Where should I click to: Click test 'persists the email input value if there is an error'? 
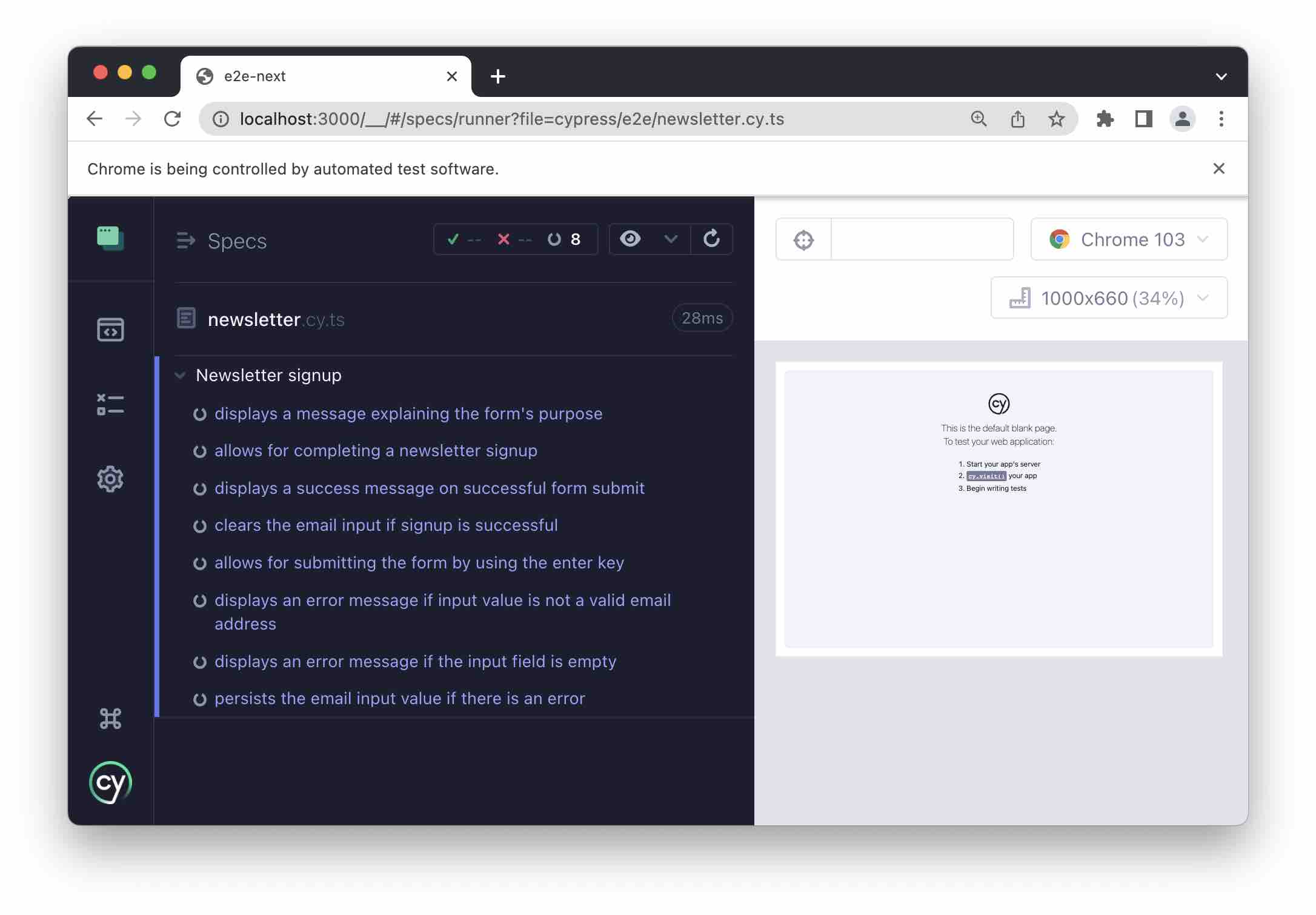point(399,698)
